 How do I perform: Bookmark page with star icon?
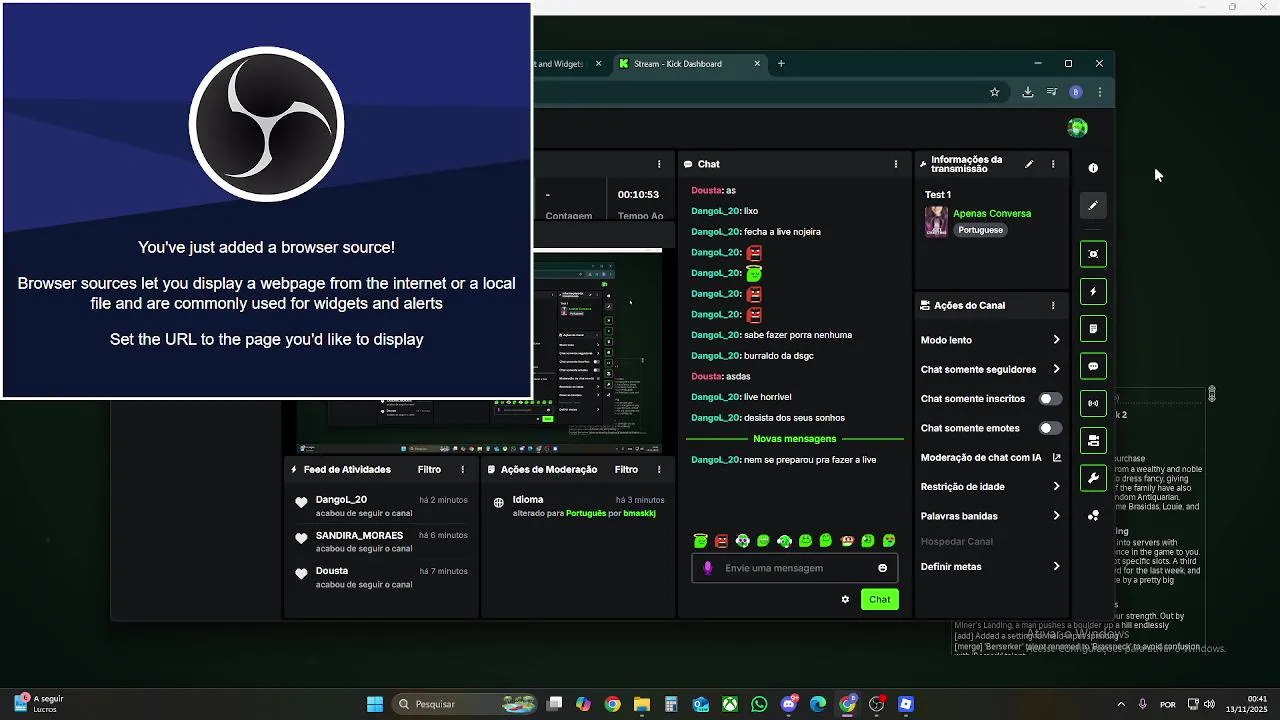995,92
